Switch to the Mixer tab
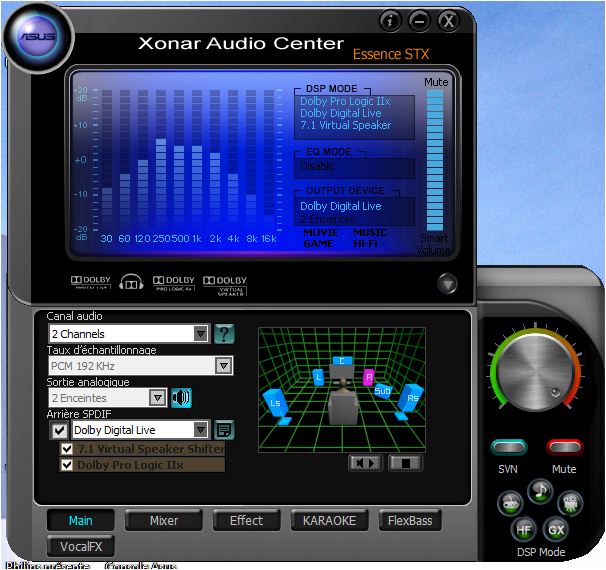 tap(164, 521)
